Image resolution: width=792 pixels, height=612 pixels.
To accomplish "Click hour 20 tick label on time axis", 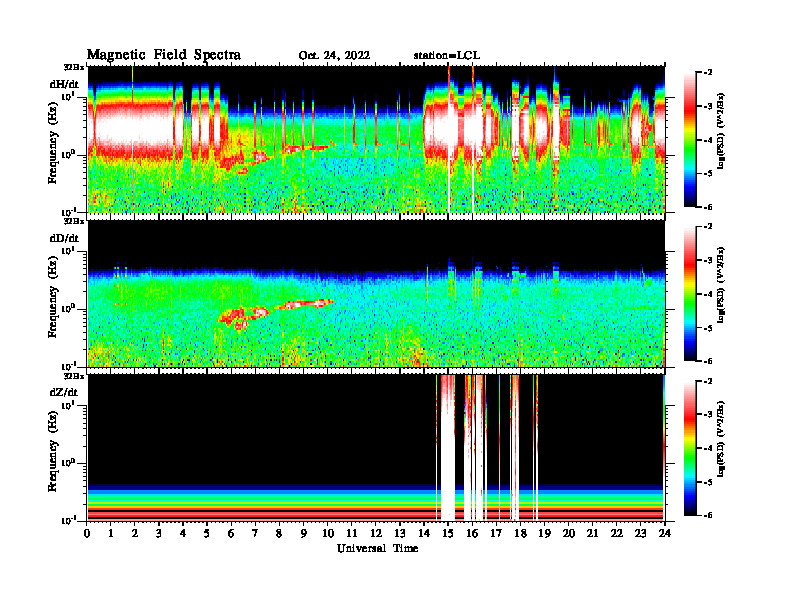I will point(568,534).
